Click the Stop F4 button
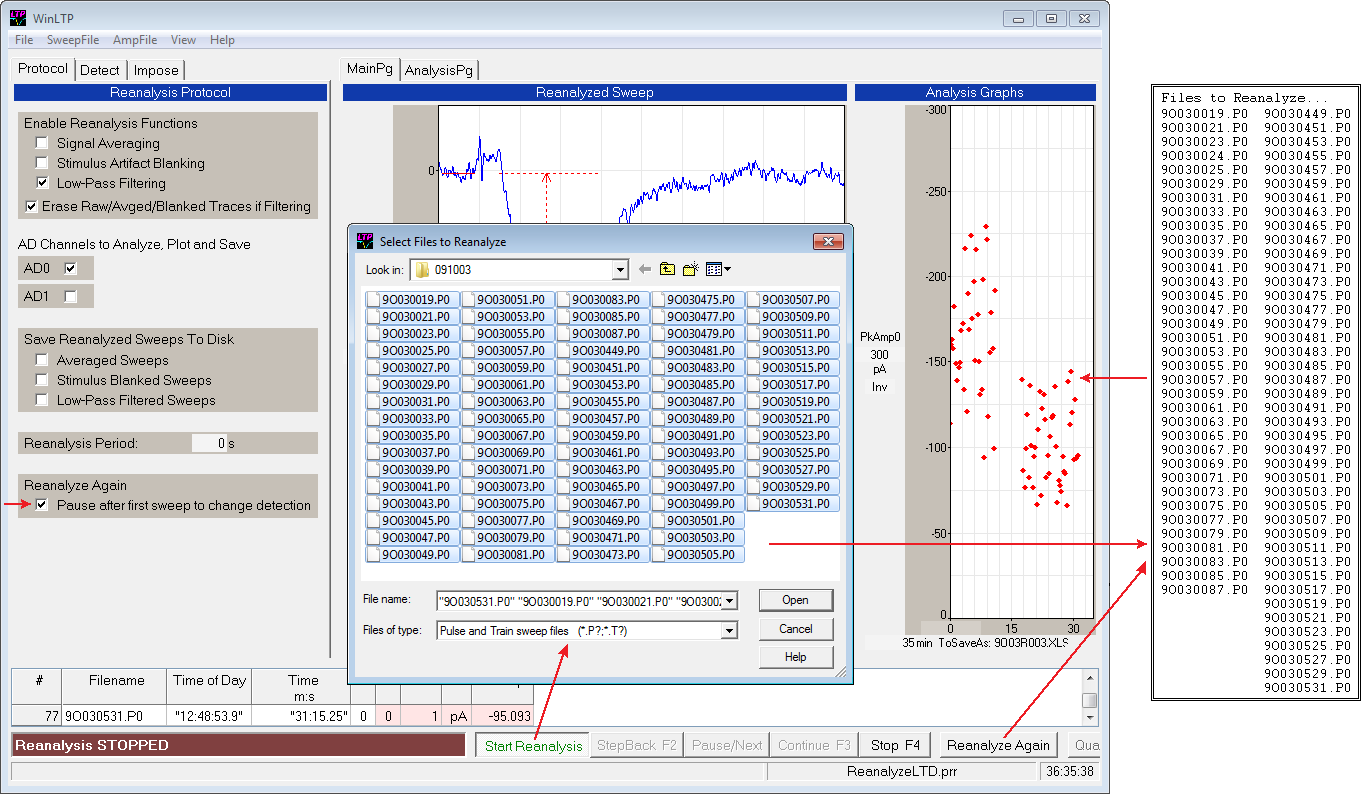The image size is (1361, 794). click(x=895, y=745)
